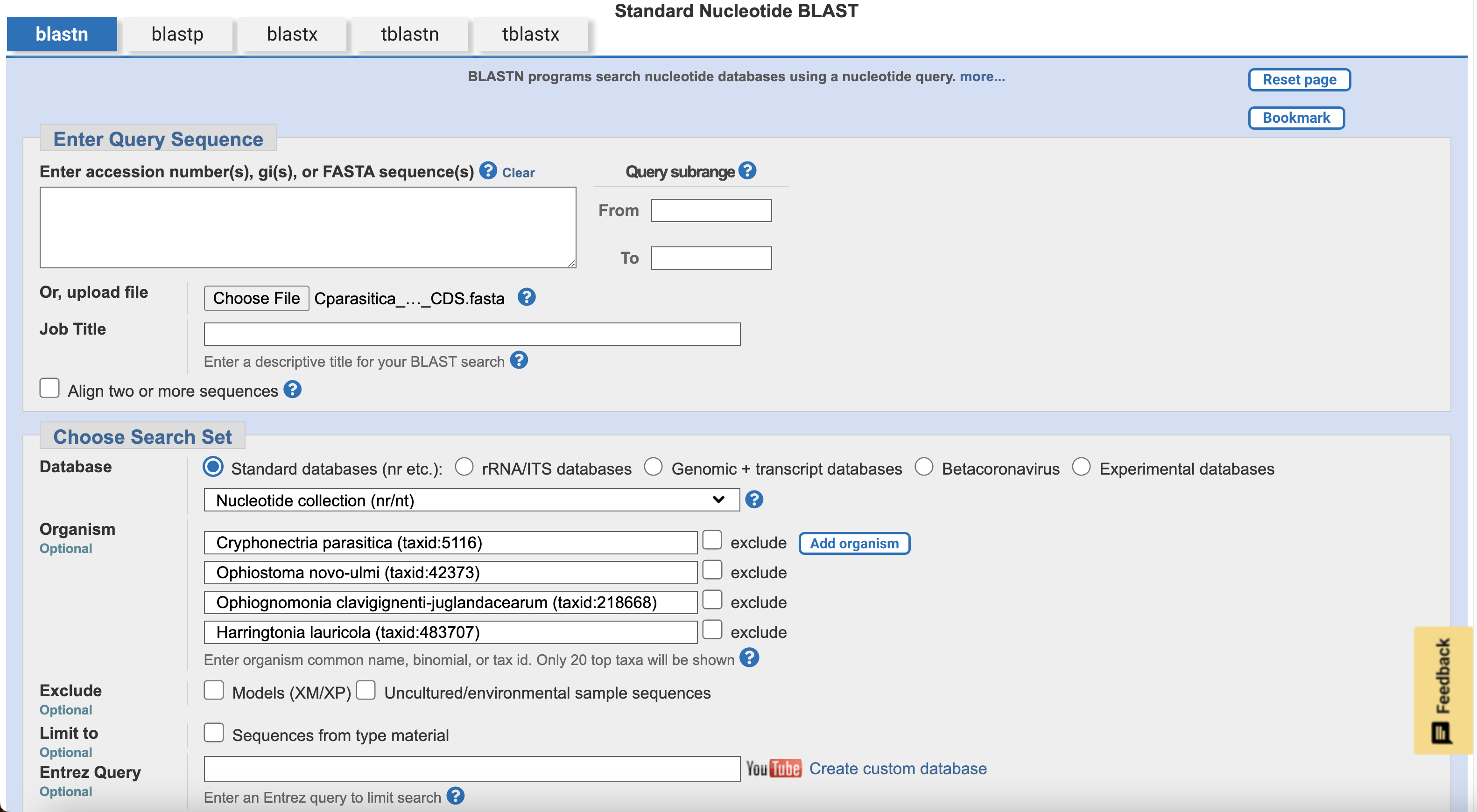
Task: Open Nucleotide collection (nr/nt) dropdown
Action: click(x=471, y=500)
